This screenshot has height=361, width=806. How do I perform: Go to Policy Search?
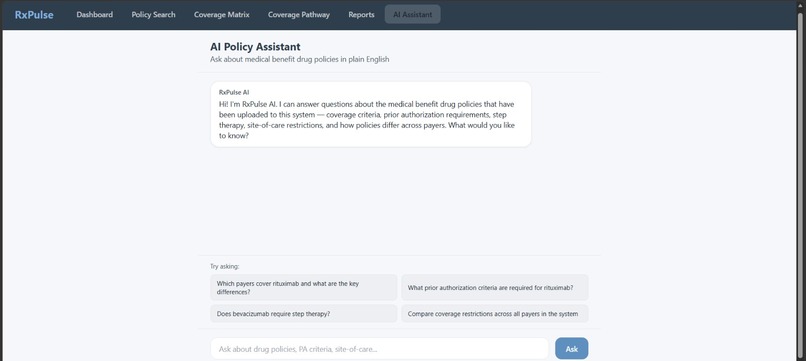point(153,14)
